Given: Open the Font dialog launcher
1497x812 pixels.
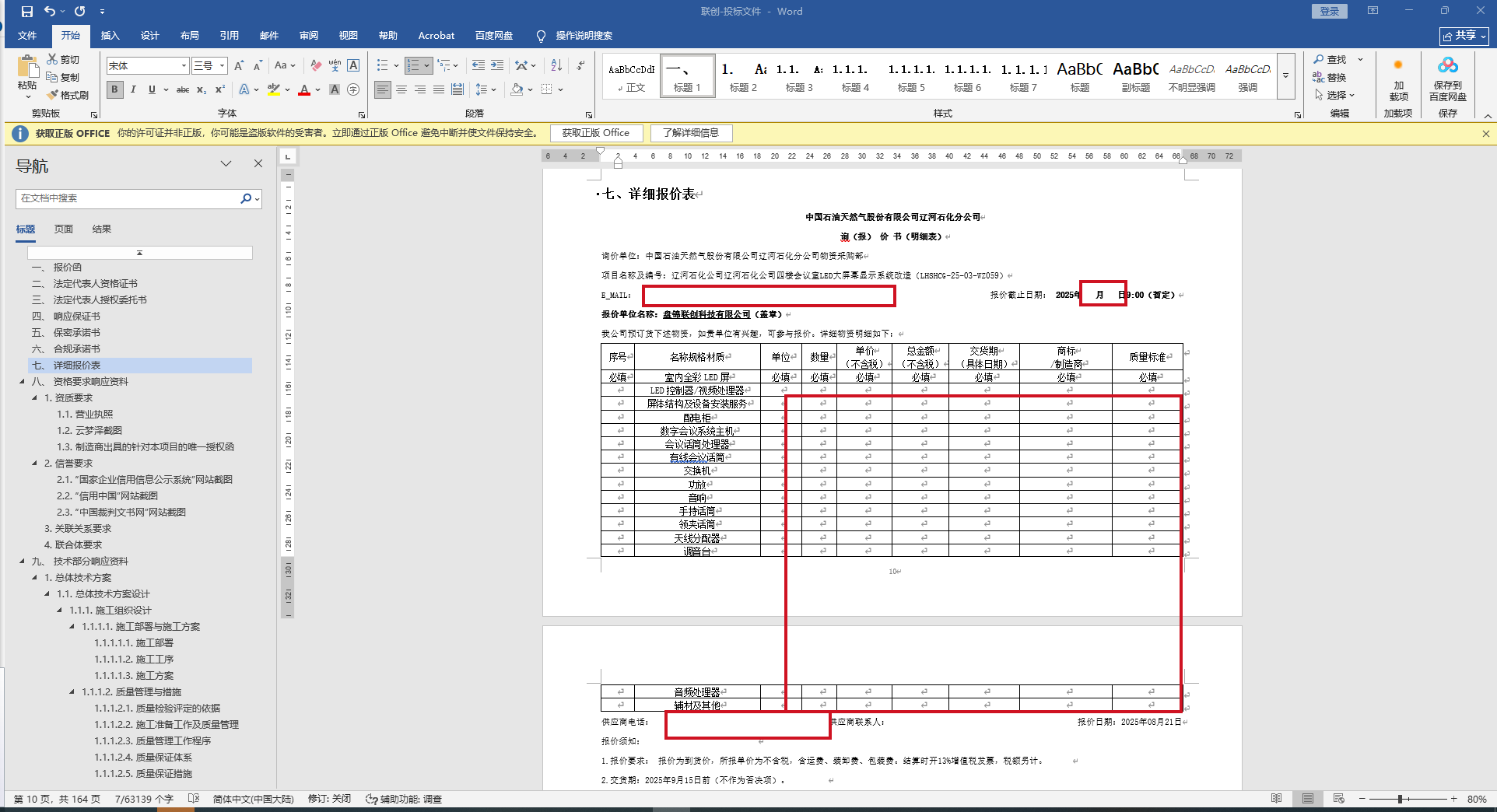Looking at the screenshot, I should (362, 114).
